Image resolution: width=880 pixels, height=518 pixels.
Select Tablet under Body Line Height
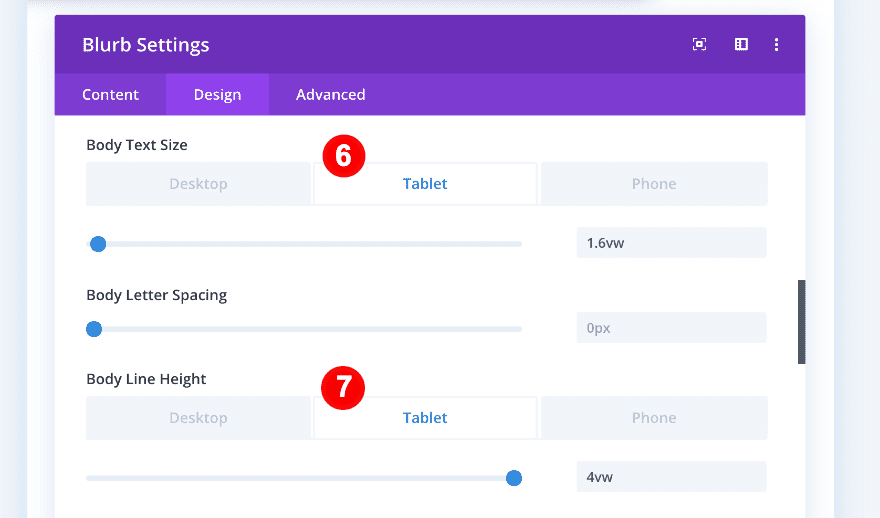(x=425, y=418)
